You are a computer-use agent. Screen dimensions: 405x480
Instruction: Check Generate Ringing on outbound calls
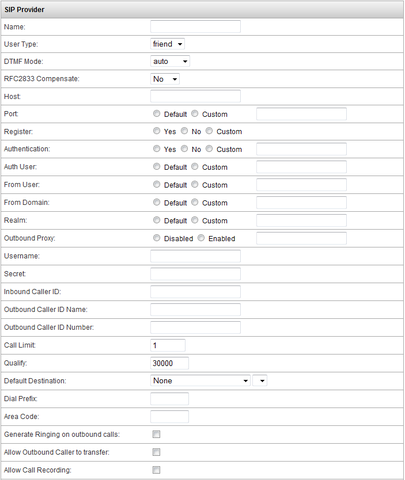pos(156,434)
